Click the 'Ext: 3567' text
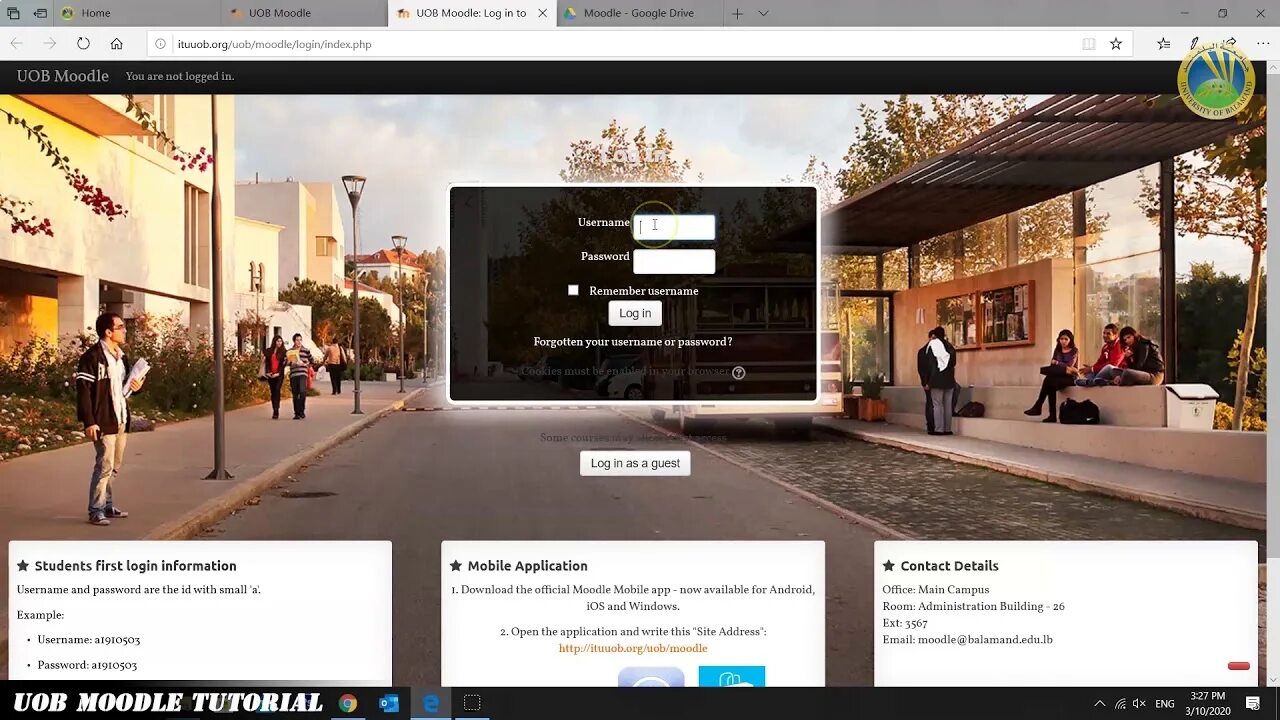 pos(905,623)
